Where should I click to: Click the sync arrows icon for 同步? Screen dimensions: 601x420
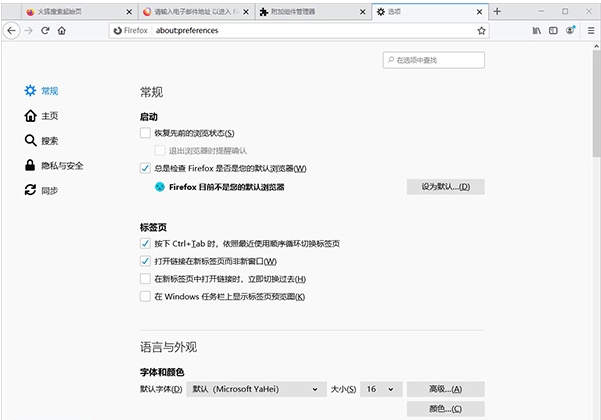[x=30, y=190]
